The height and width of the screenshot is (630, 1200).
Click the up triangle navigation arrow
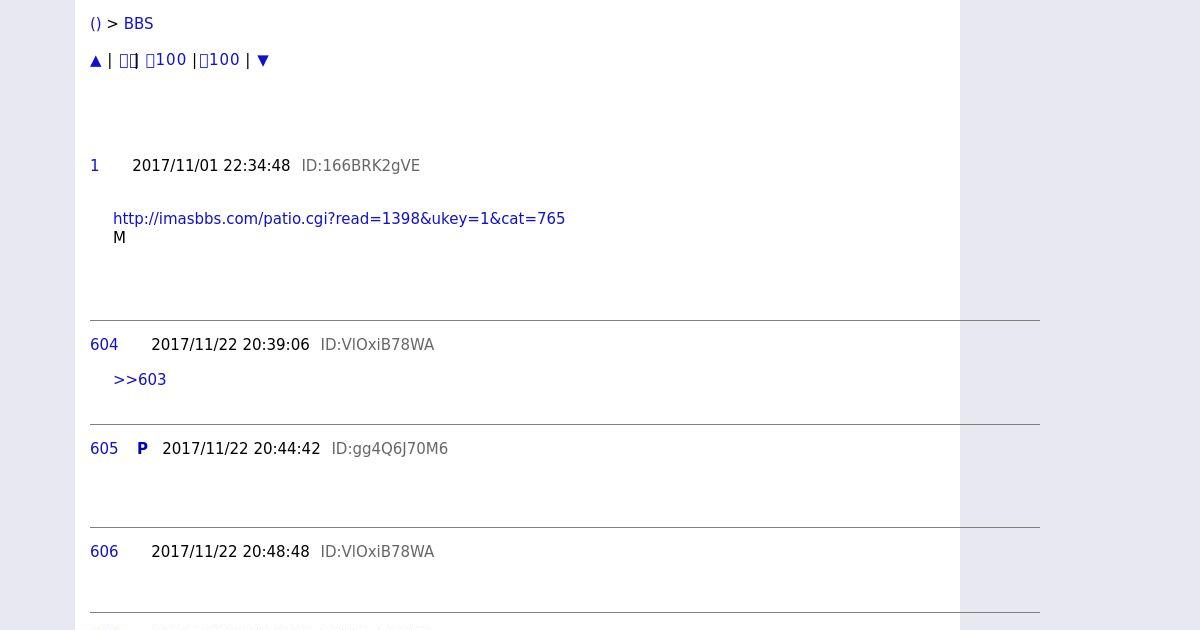pos(96,60)
